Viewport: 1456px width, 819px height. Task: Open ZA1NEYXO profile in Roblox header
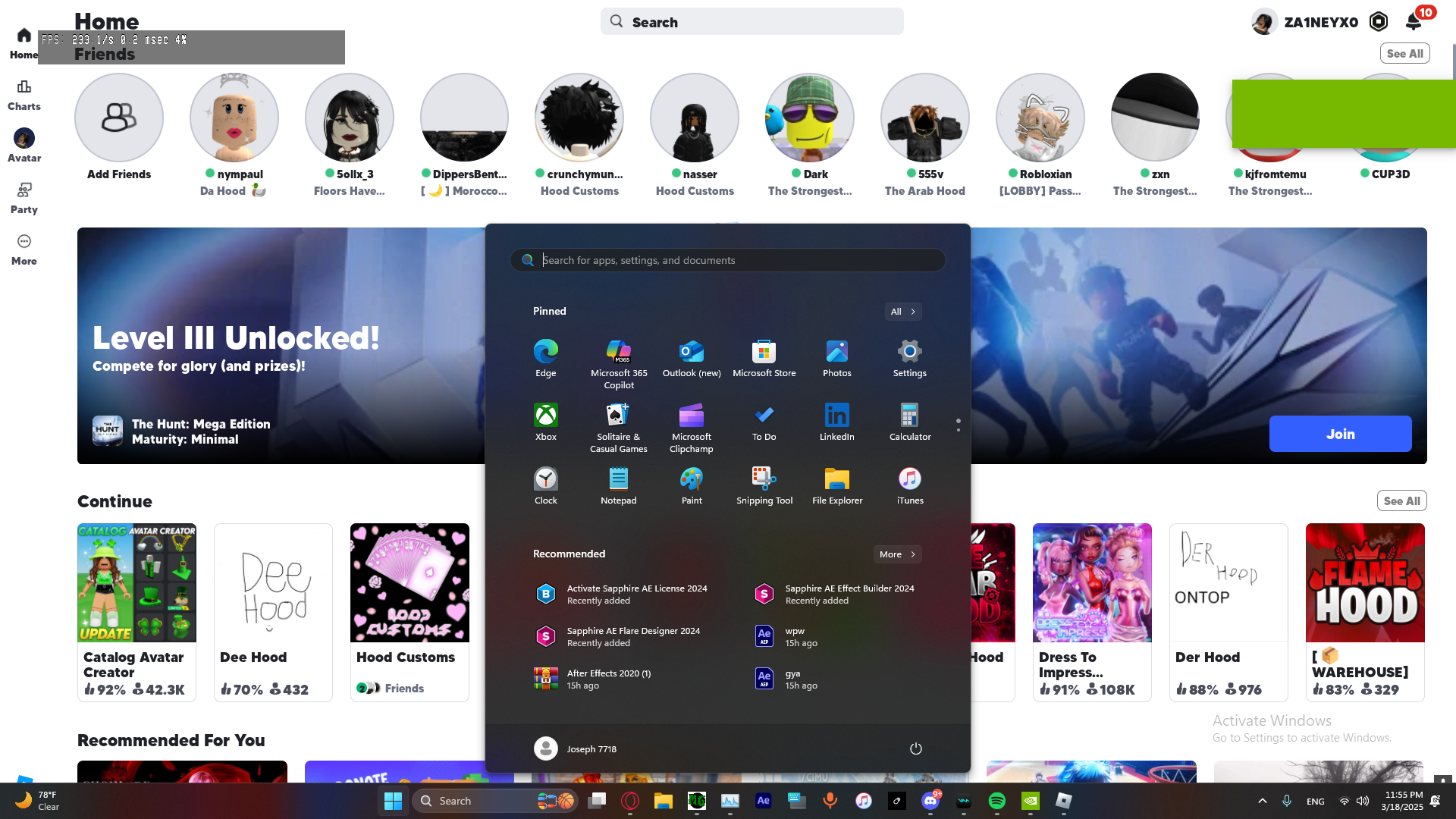(1304, 22)
